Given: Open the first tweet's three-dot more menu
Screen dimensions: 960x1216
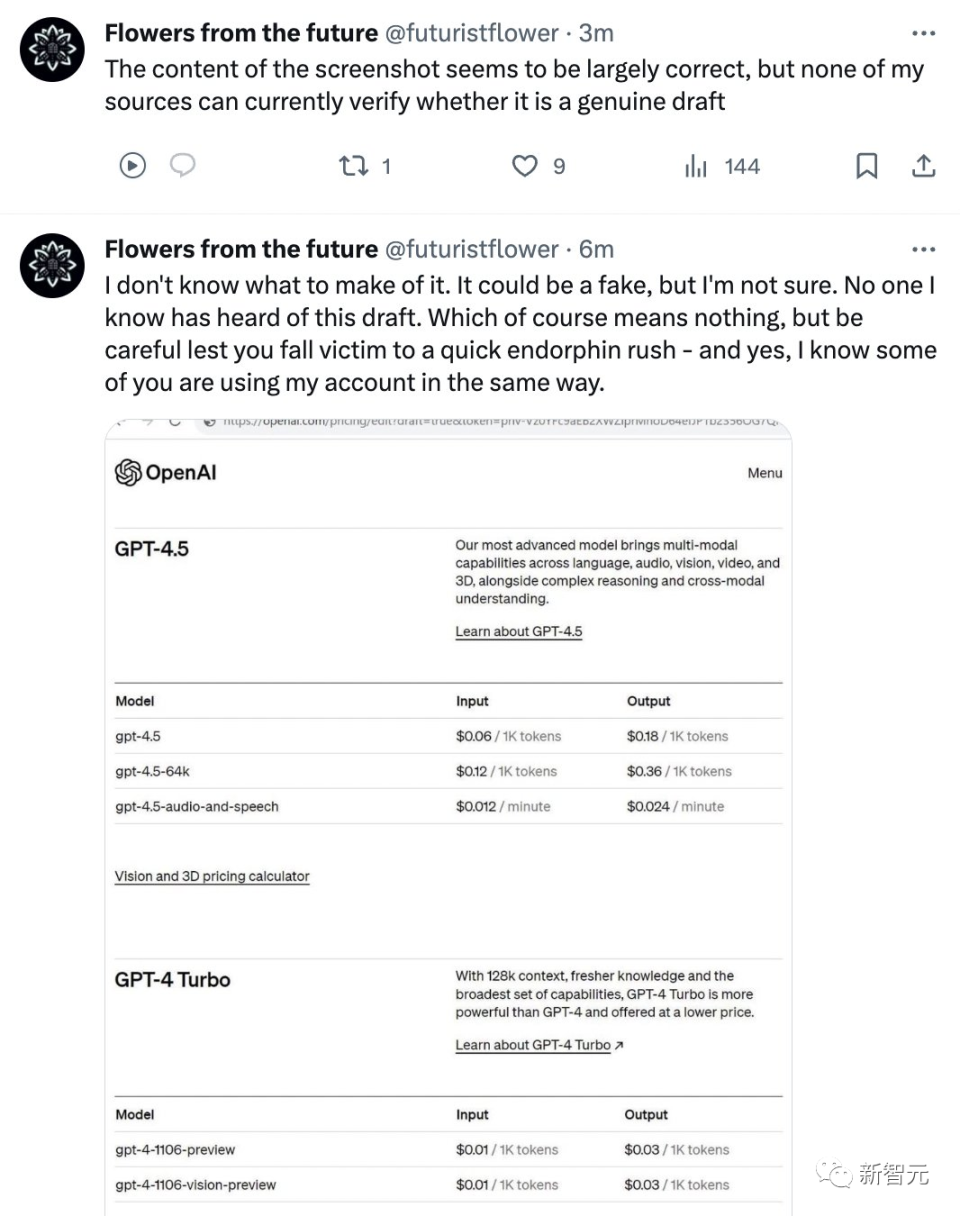Looking at the screenshot, I should point(923,33).
